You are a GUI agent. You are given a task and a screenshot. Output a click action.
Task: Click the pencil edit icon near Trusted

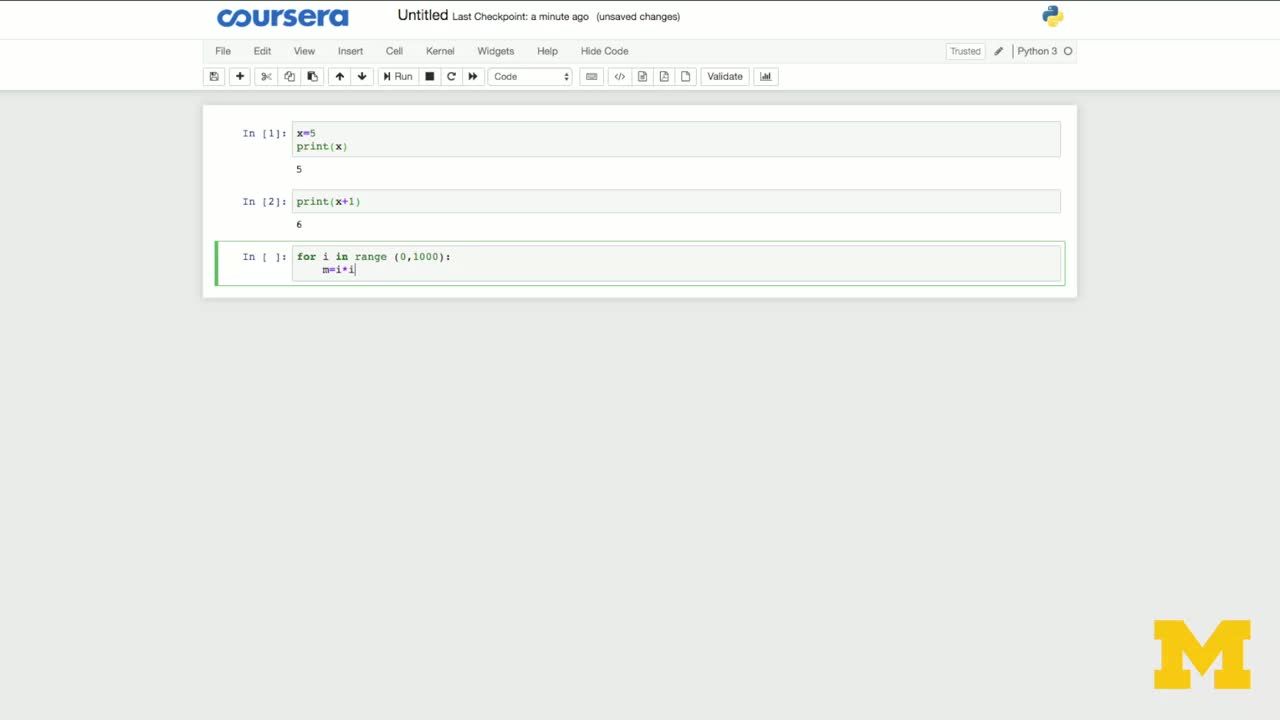point(998,51)
